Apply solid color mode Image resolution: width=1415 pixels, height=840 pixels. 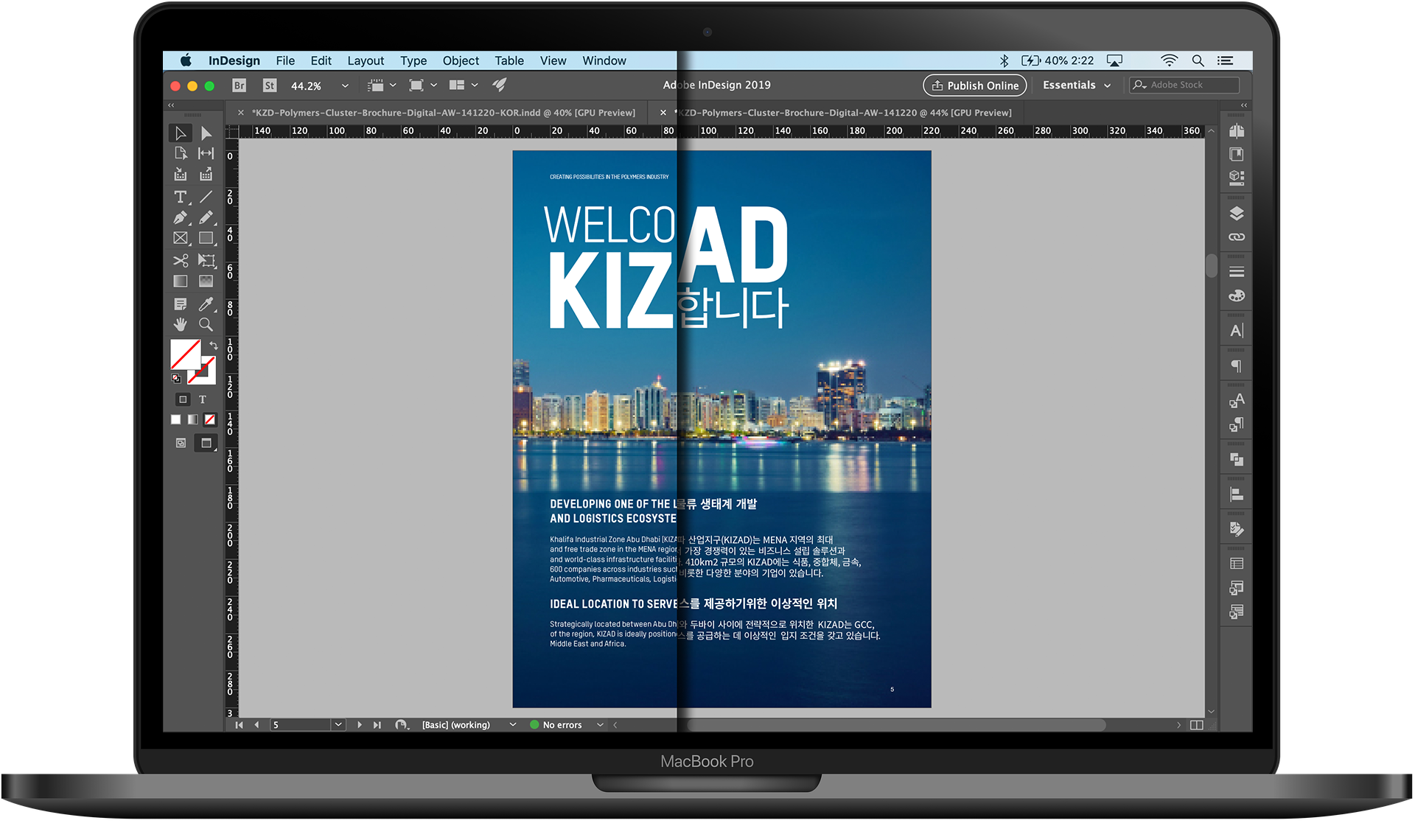[x=175, y=419]
